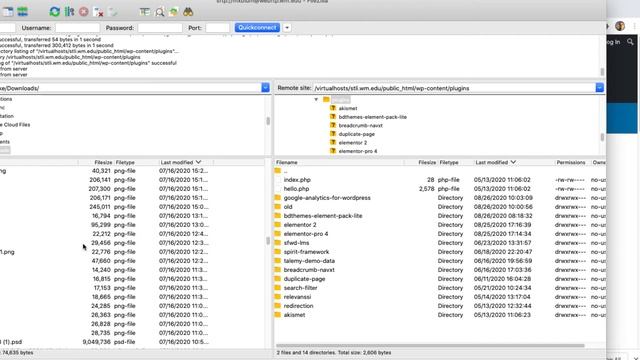Image resolution: width=640 pixels, height=360 pixels.
Task: Select the parent directory '..' folder row
Action: pos(440,171)
